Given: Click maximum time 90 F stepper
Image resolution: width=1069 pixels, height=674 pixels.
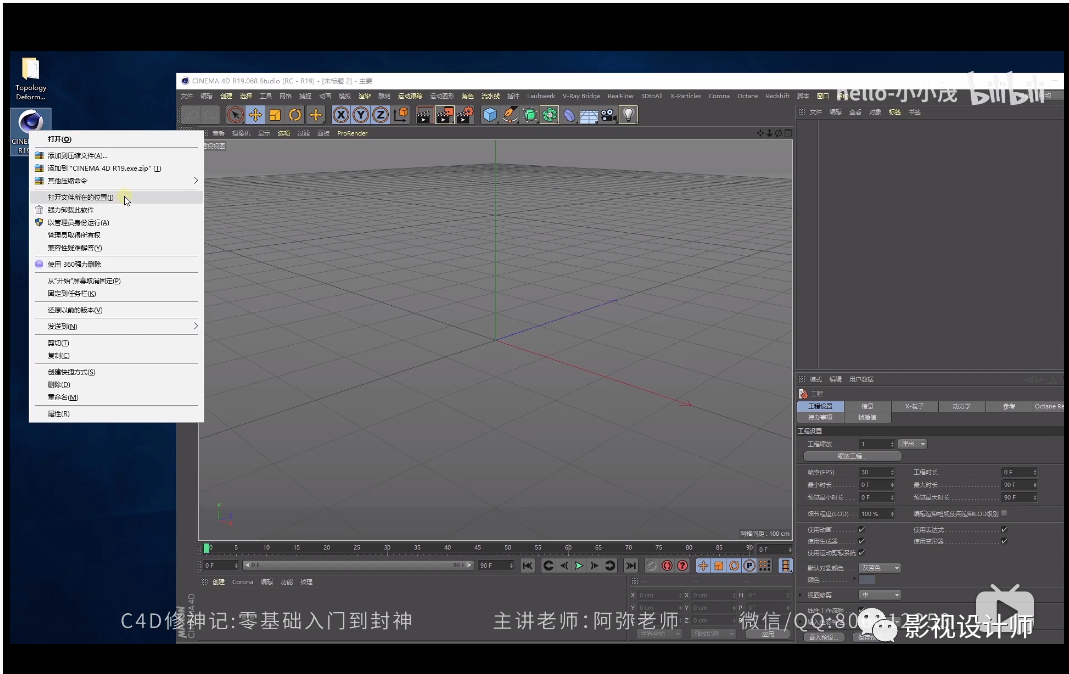Looking at the screenshot, I should pyautogui.click(x=1034, y=485).
